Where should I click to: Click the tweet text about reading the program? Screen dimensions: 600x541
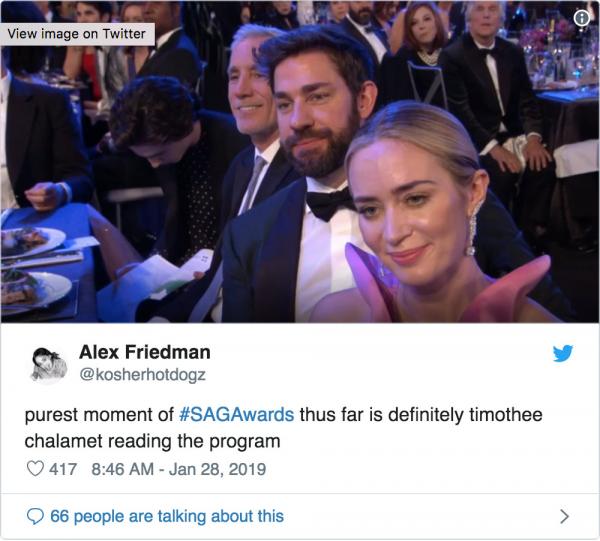click(x=283, y=428)
